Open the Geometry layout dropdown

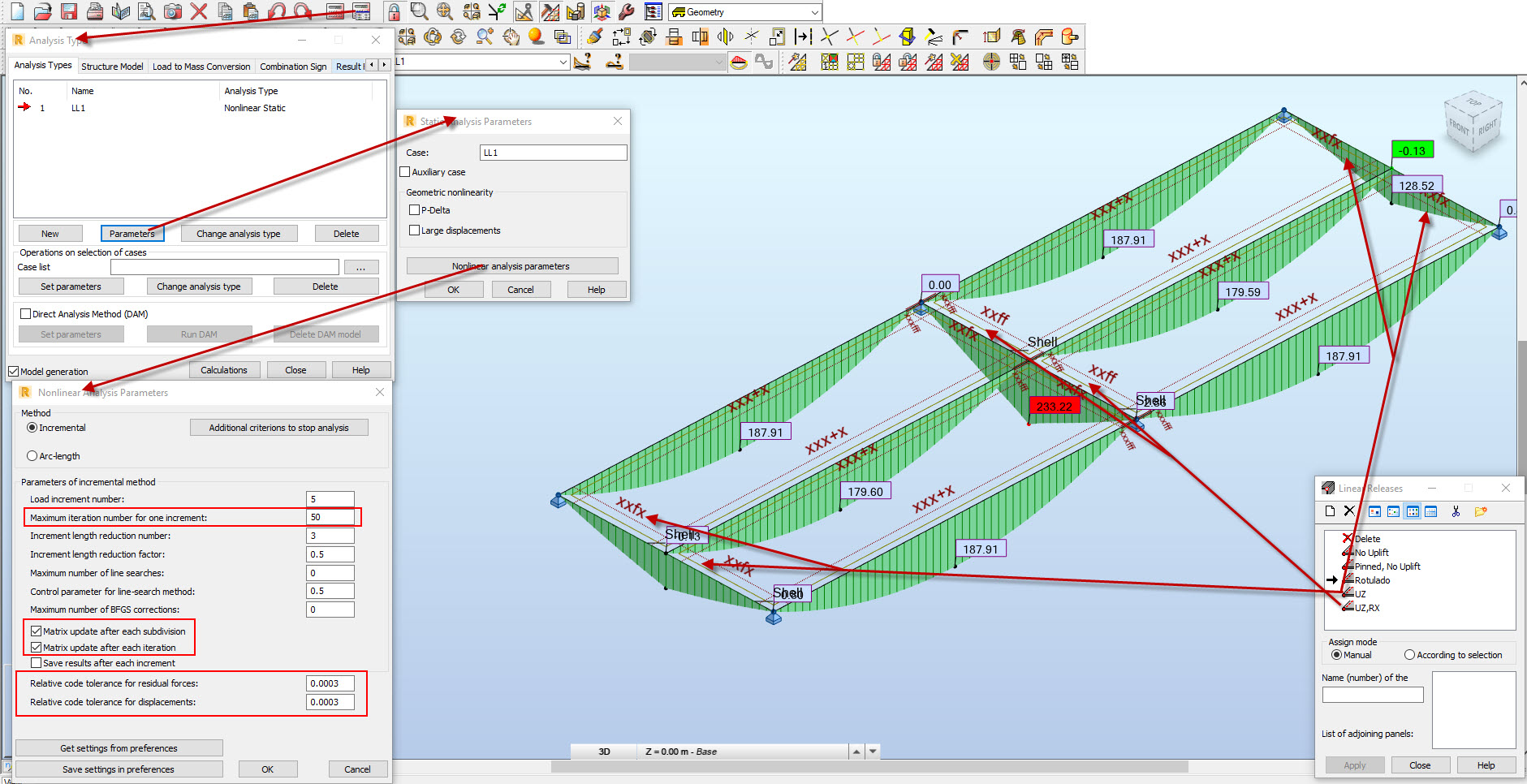(x=815, y=12)
